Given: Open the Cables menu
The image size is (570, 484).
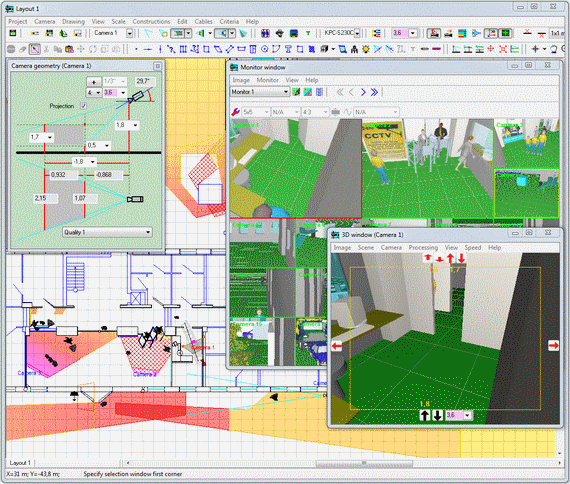Looking at the screenshot, I should pyautogui.click(x=203, y=21).
